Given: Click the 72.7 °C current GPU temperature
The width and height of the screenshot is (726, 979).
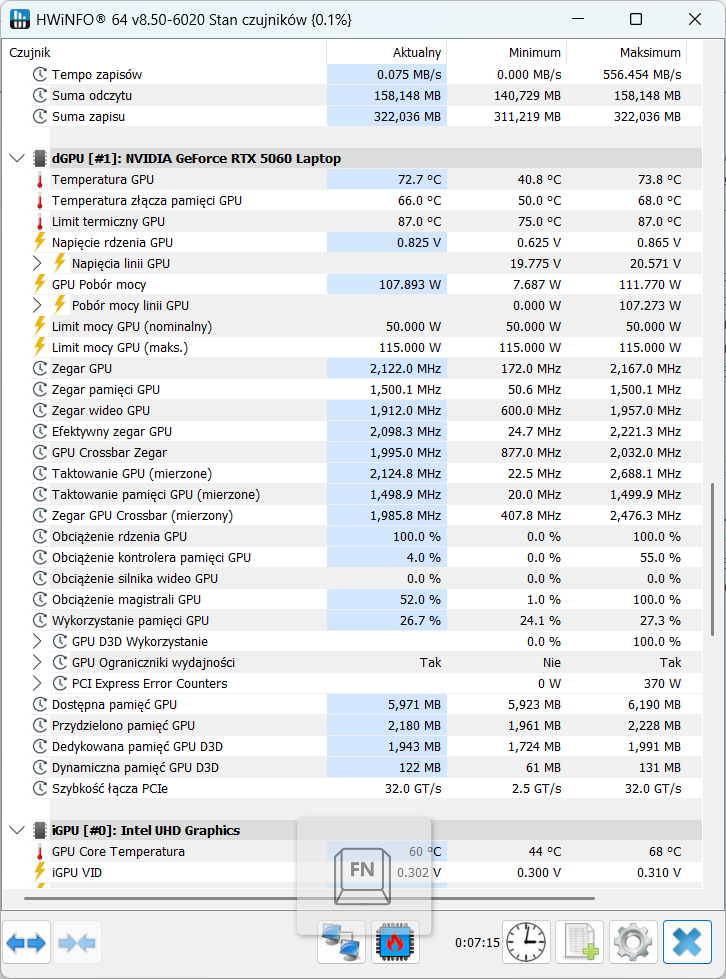Looking at the screenshot, I should [x=419, y=180].
